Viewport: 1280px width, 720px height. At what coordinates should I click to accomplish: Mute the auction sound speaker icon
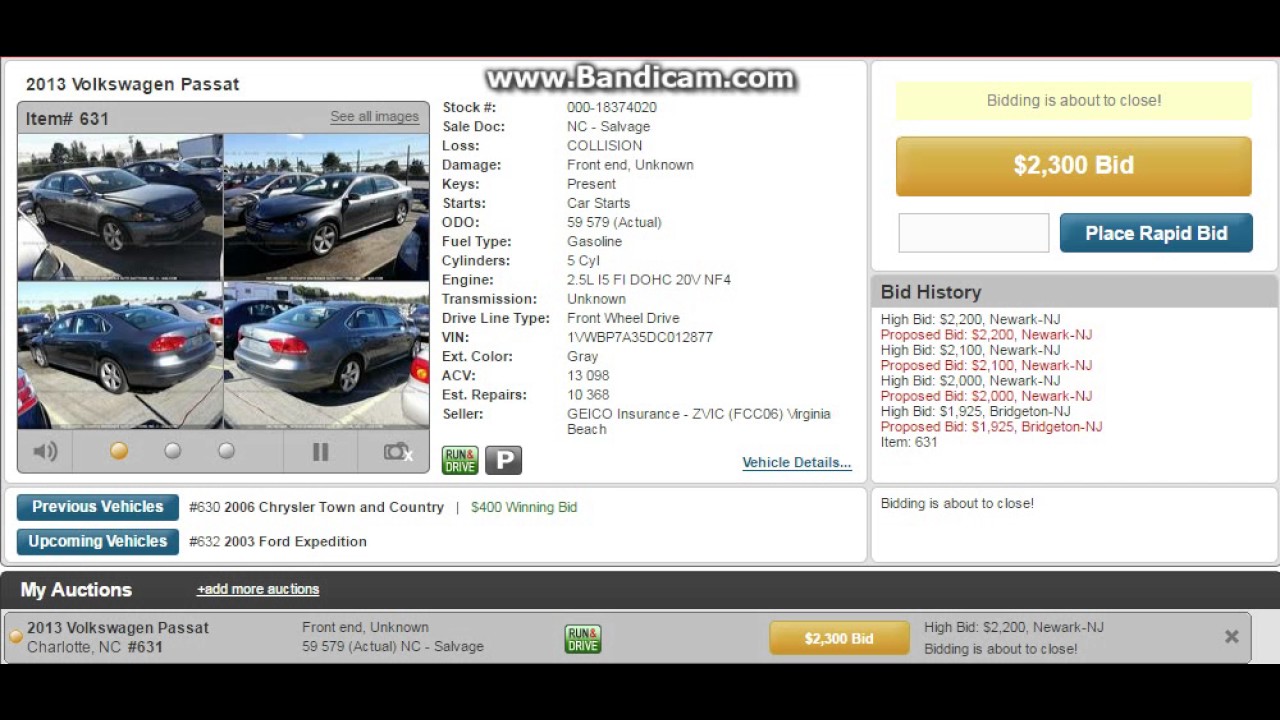[x=45, y=452]
